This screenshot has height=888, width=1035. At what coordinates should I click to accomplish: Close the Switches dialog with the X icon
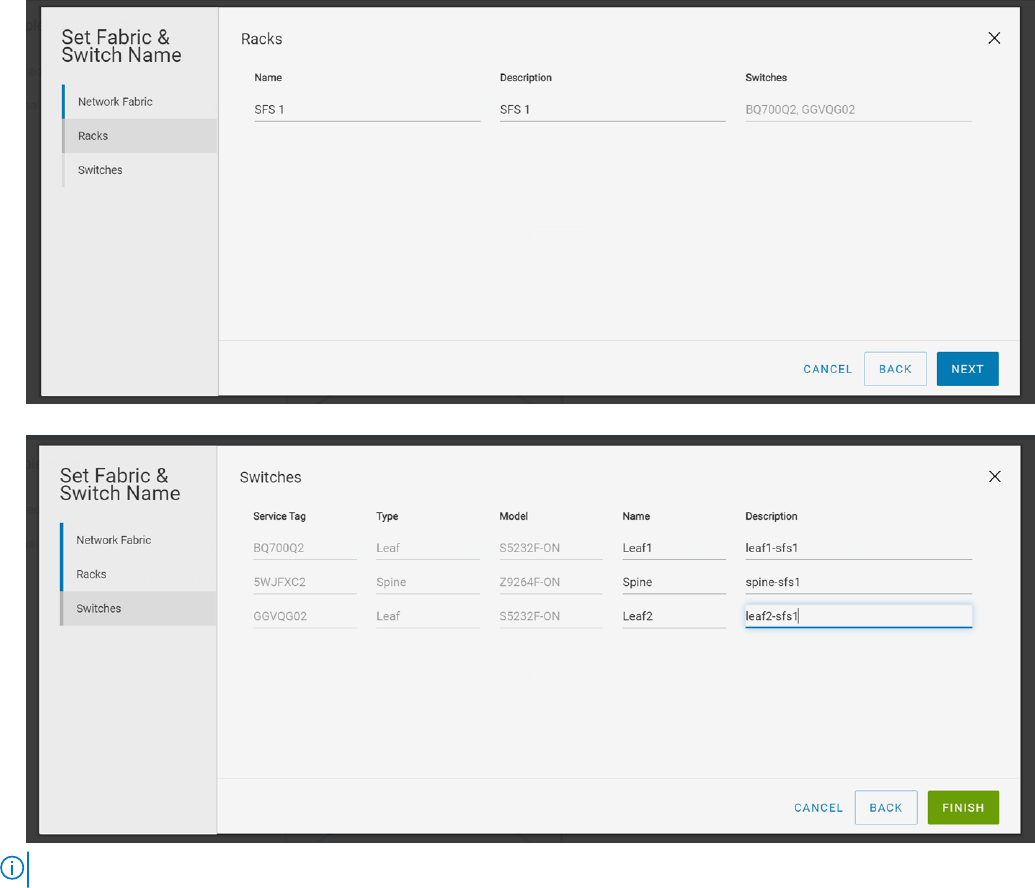995,477
